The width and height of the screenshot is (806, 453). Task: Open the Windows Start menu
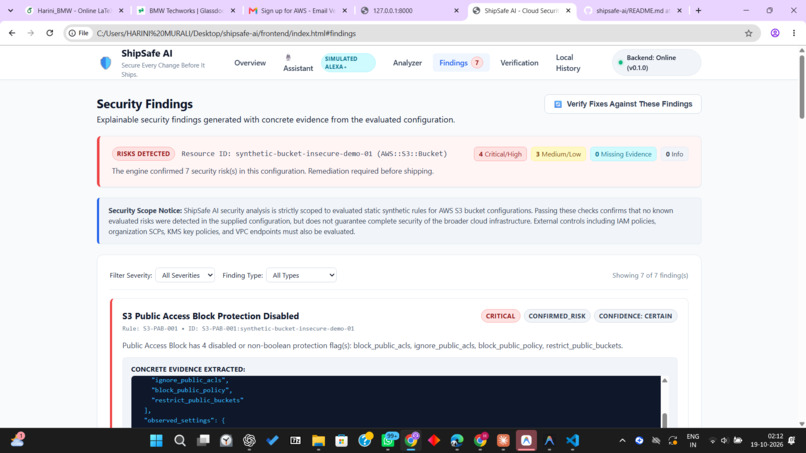click(156, 441)
